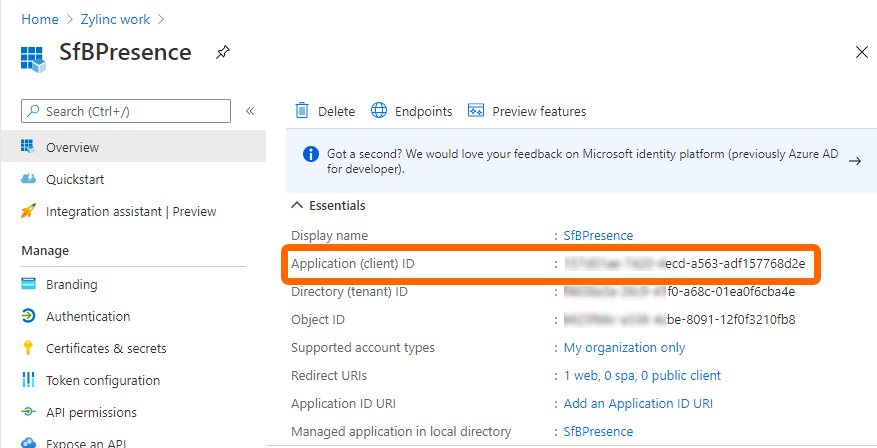Select the Directory (tenant) ID value

pos(680,291)
